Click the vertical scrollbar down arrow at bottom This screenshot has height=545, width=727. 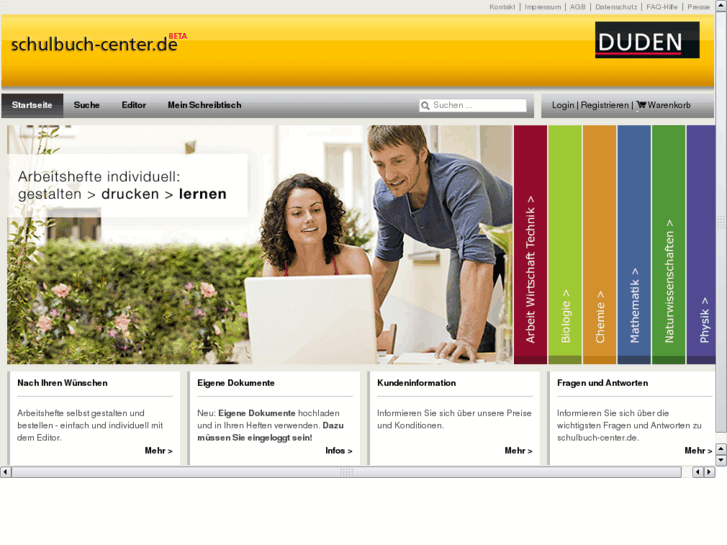(x=721, y=460)
